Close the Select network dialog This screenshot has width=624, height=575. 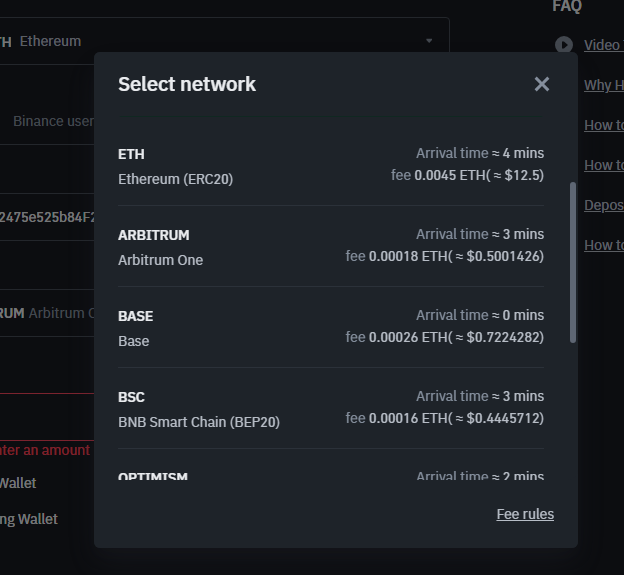pyautogui.click(x=542, y=84)
